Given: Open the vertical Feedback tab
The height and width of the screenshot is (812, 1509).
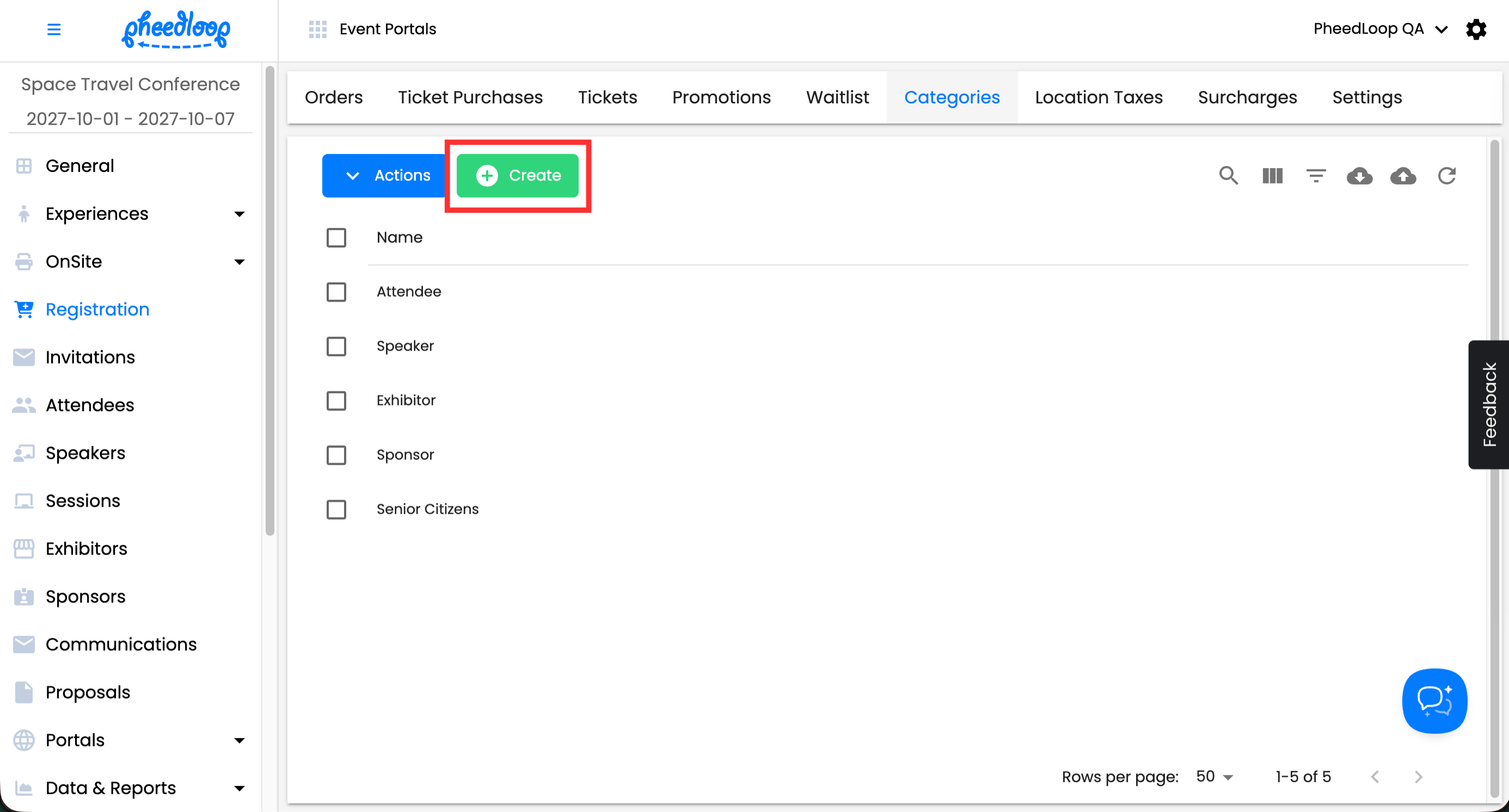Looking at the screenshot, I should click(x=1489, y=404).
